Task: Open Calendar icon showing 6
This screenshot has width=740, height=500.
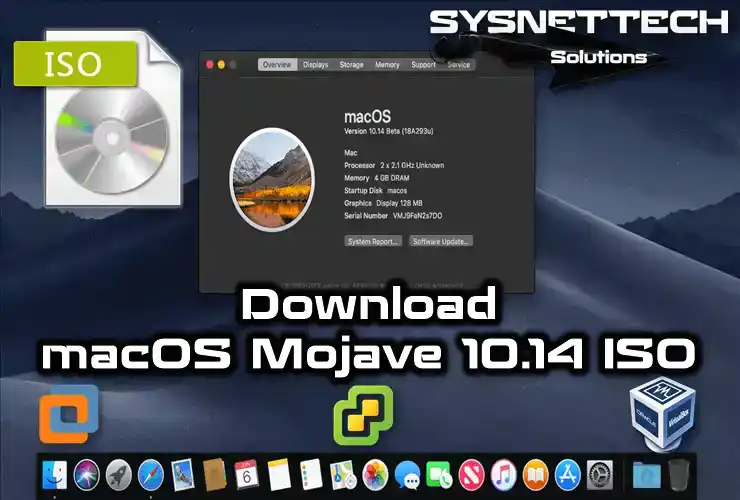Action: click(x=247, y=475)
